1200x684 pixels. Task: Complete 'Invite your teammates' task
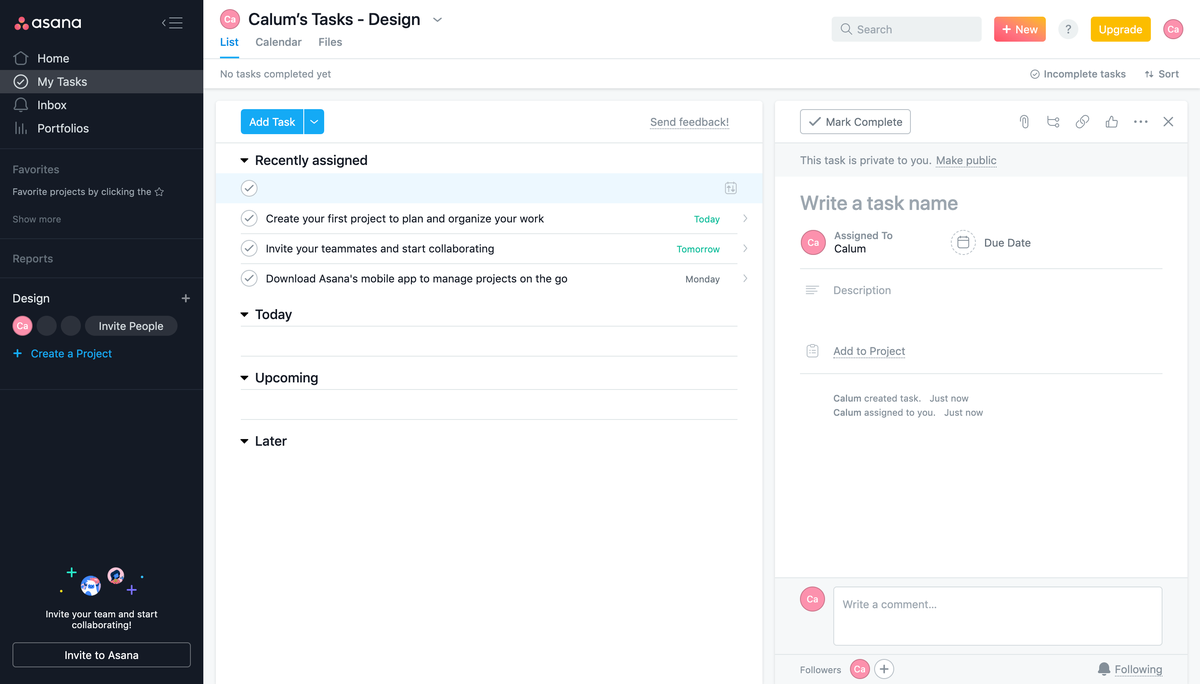[x=249, y=248]
